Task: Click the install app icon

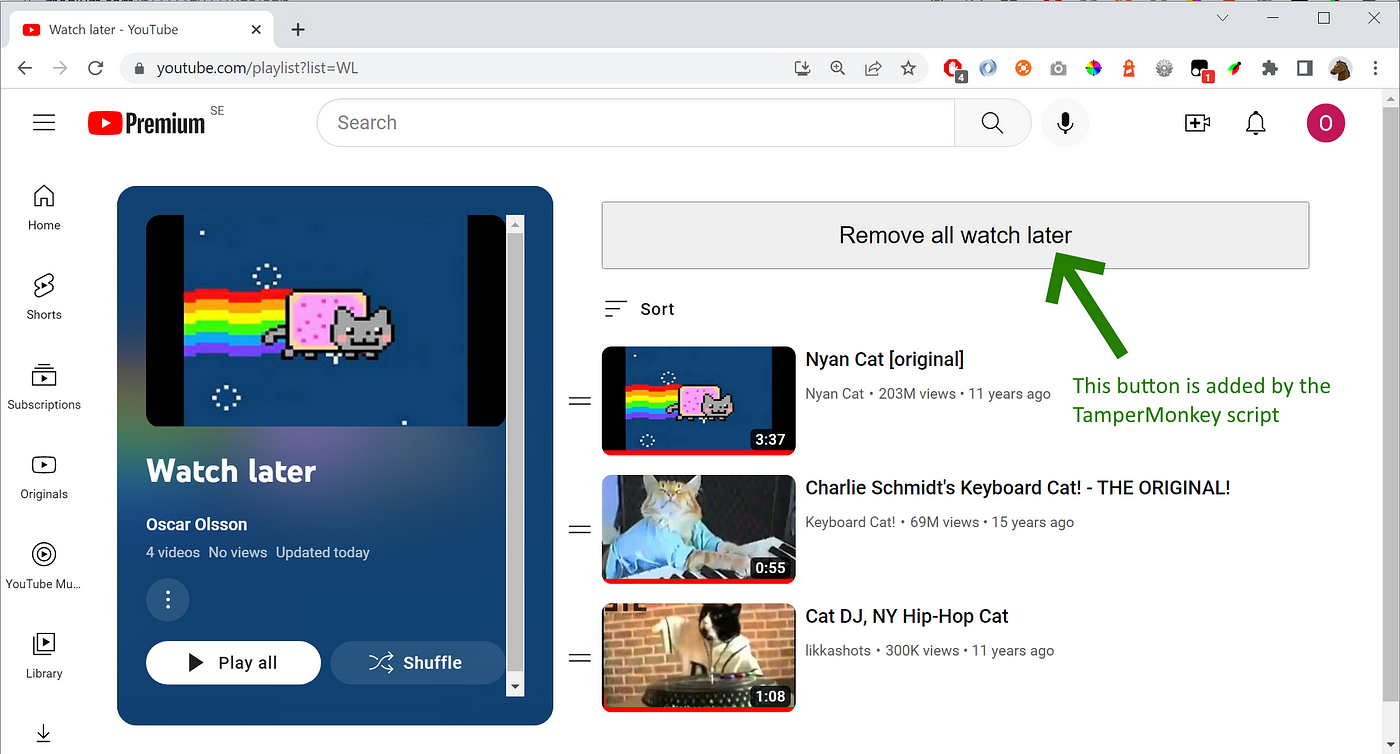Action: (802, 68)
